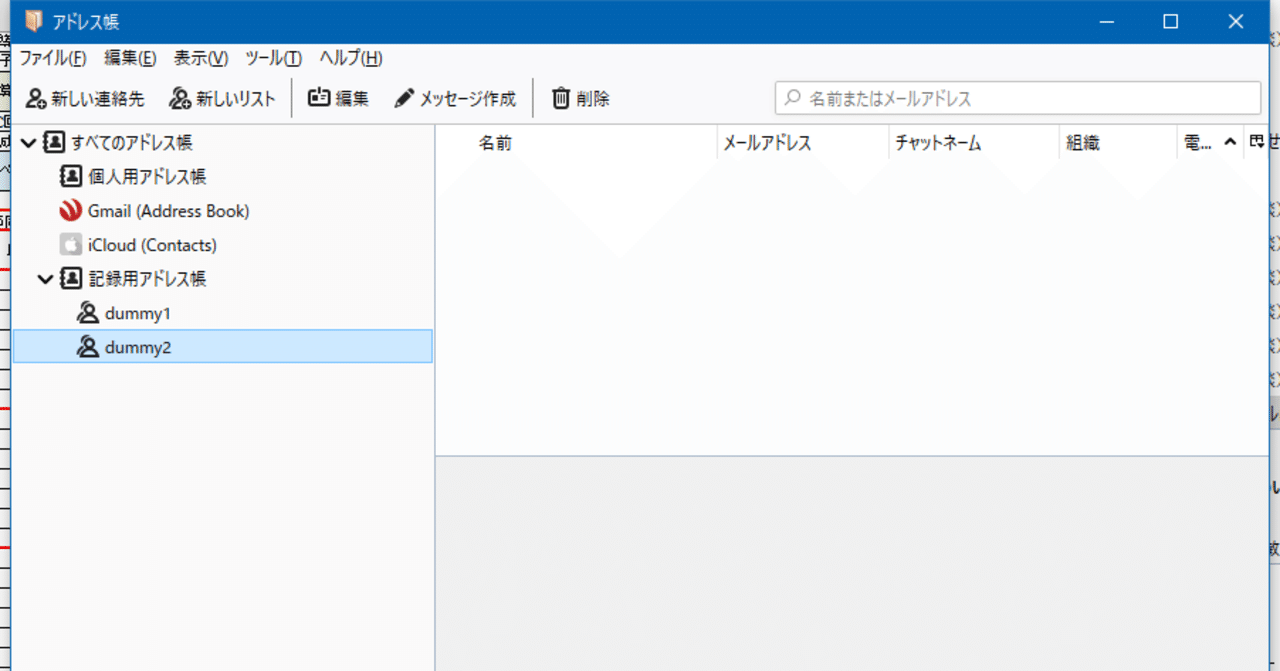1280x671 pixels.
Task: Click the 削除 trash button
Action: [581, 98]
